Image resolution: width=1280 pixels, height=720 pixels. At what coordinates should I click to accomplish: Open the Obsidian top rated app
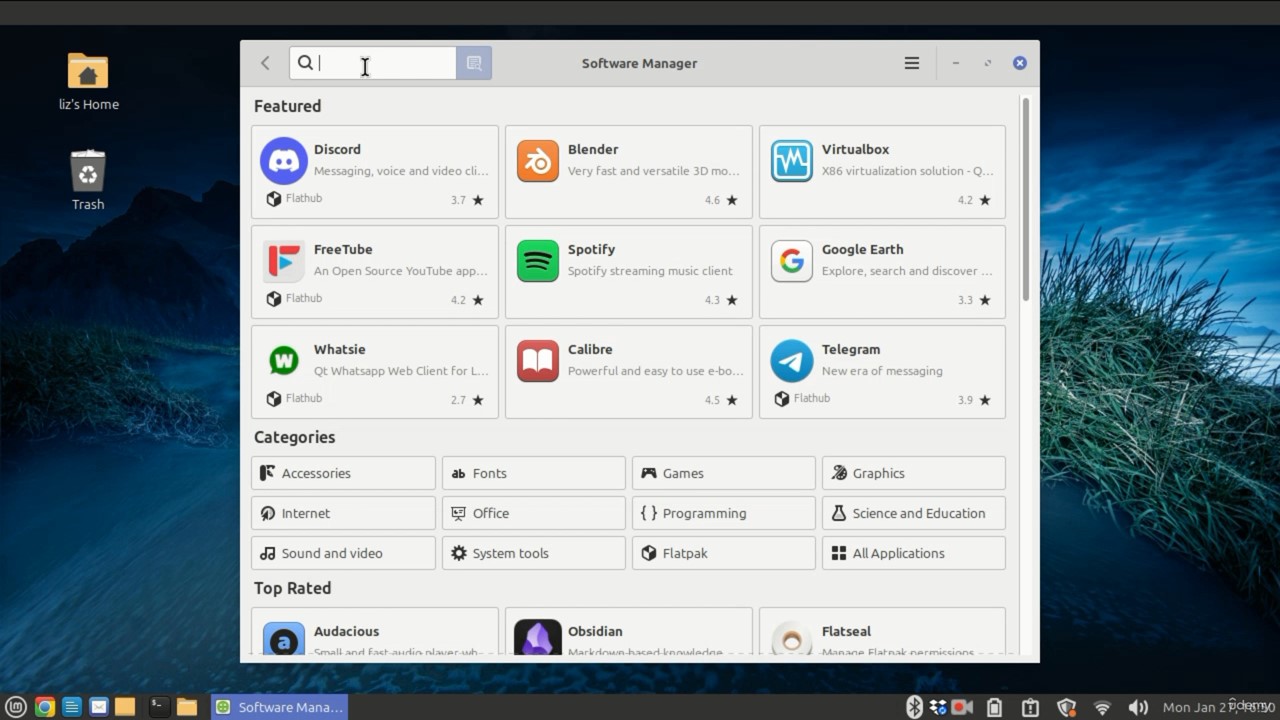coord(629,632)
